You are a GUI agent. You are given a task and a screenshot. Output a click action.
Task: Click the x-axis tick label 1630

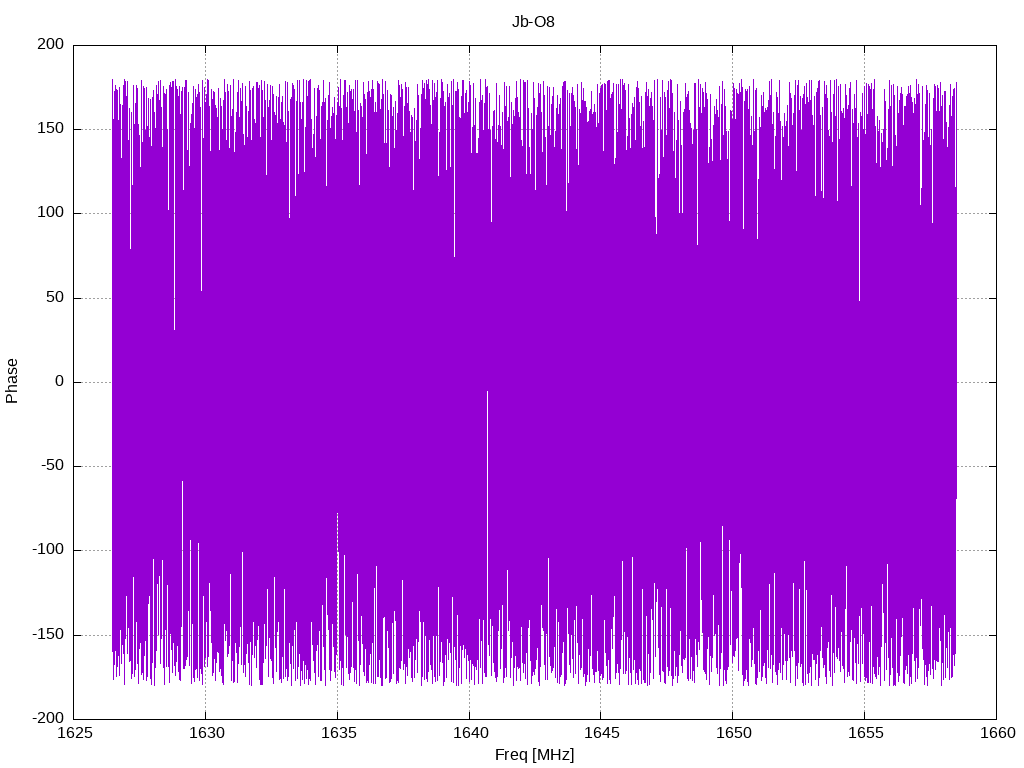tap(206, 733)
